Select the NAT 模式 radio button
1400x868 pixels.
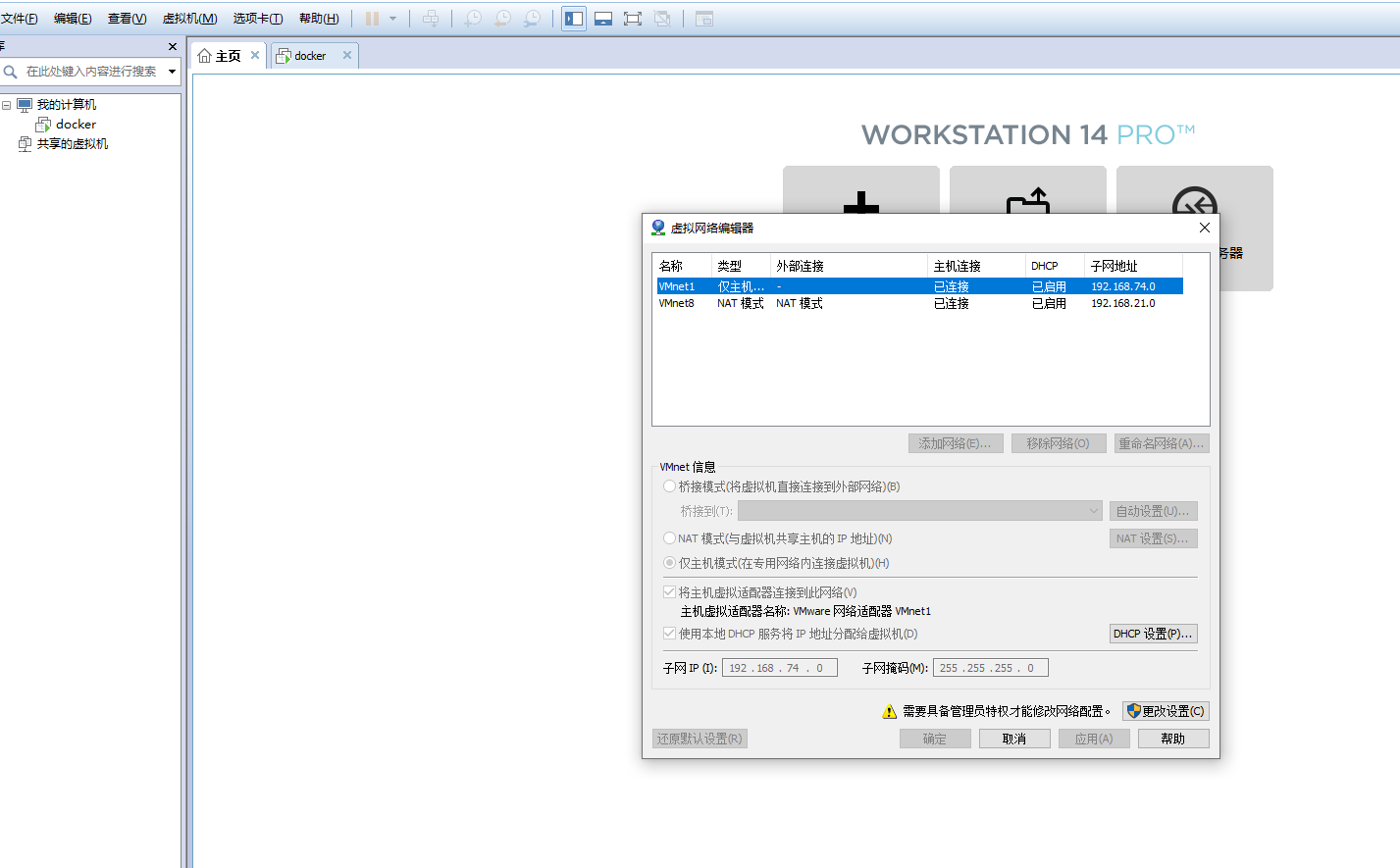669,538
